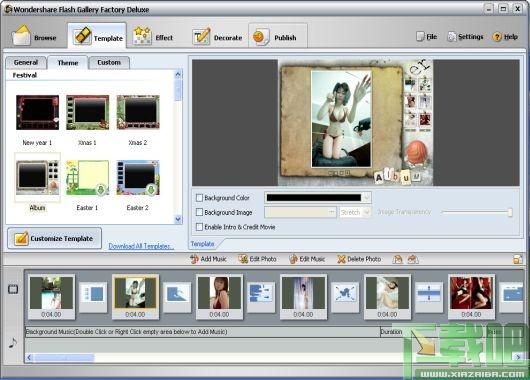Screen dimensions: 530x380
Task: Choose the Easter 1 template
Action: point(88,178)
